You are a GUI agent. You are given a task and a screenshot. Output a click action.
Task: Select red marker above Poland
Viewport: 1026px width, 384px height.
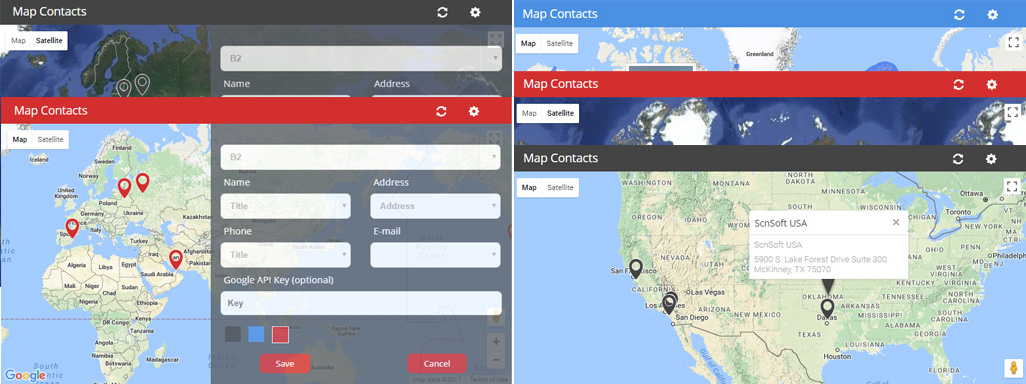click(x=124, y=188)
